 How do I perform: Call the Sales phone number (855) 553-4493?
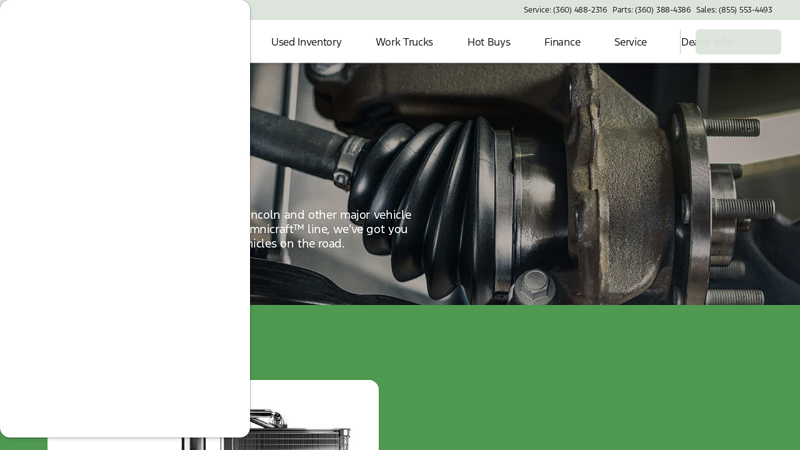click(x=745, y=10)
